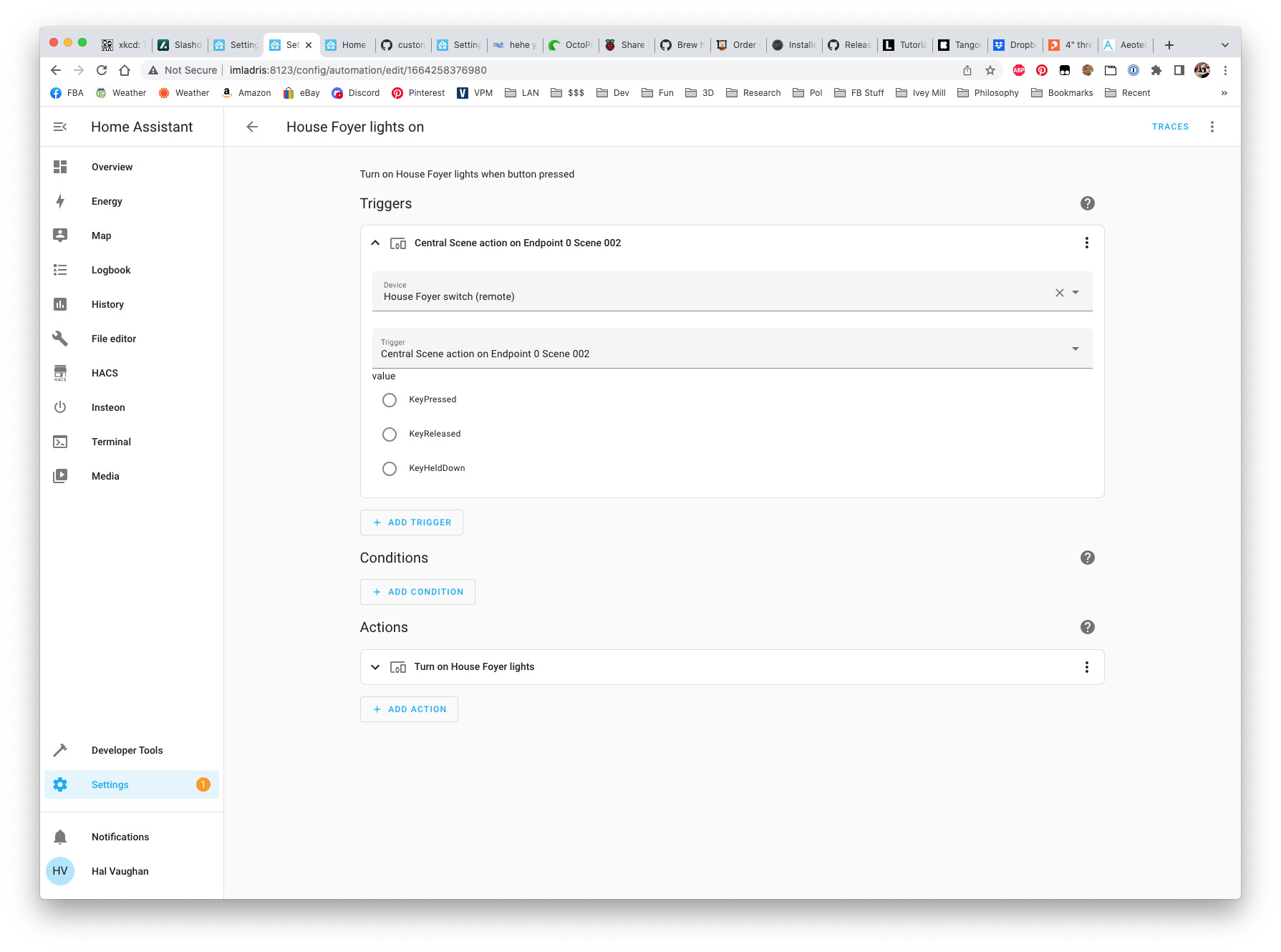1281x952 pixels.
Task: Open the Logbook sidebar item
Action: tap(111, 270)
